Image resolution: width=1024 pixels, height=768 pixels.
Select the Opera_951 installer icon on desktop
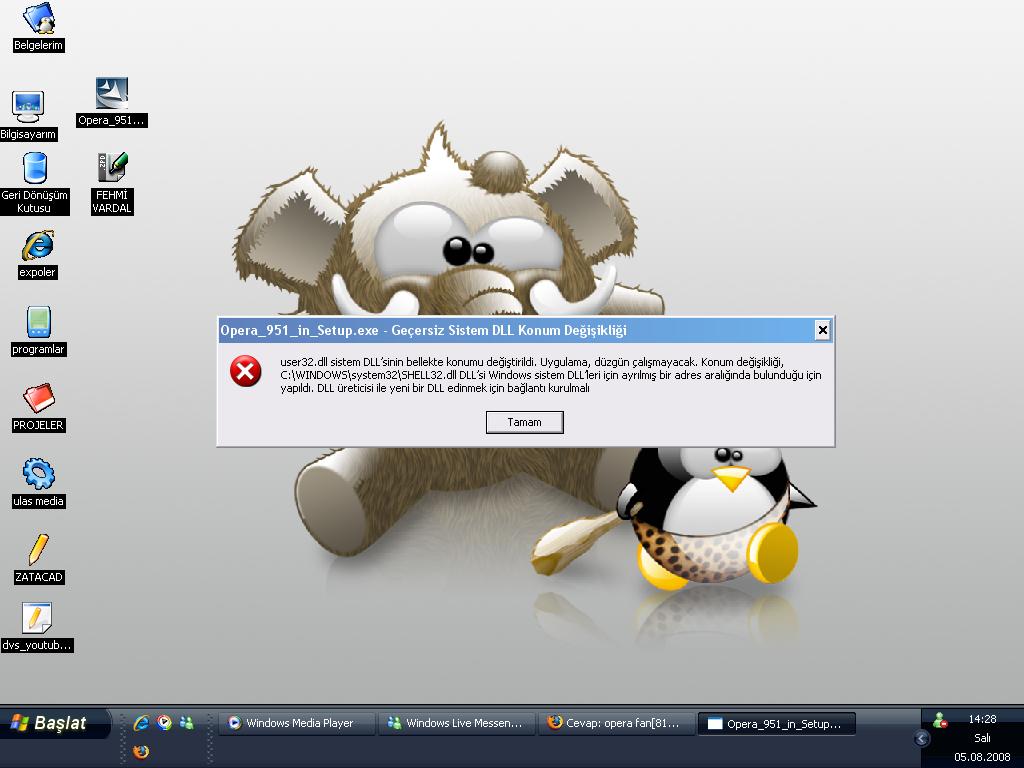tap(111, 94)
